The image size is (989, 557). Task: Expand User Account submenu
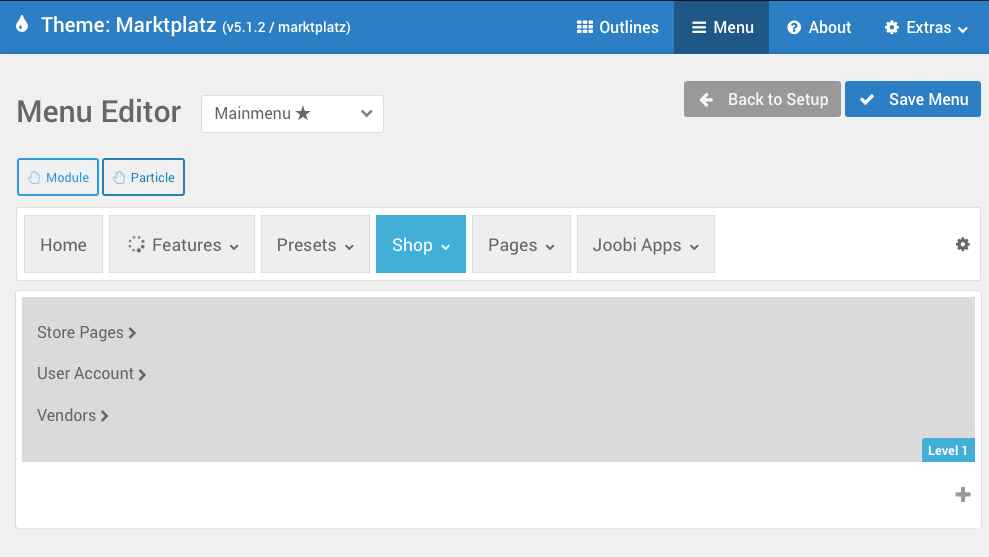pos(91,373)
